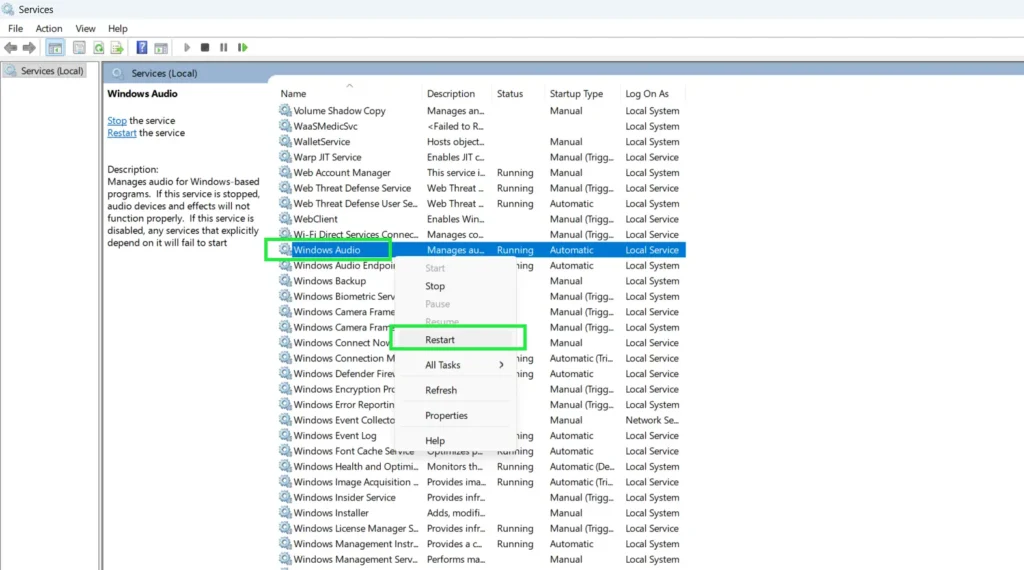Select the Windows Error Reporting row
The width and height of the screenshot is (1024, 570).
point(481,405)
